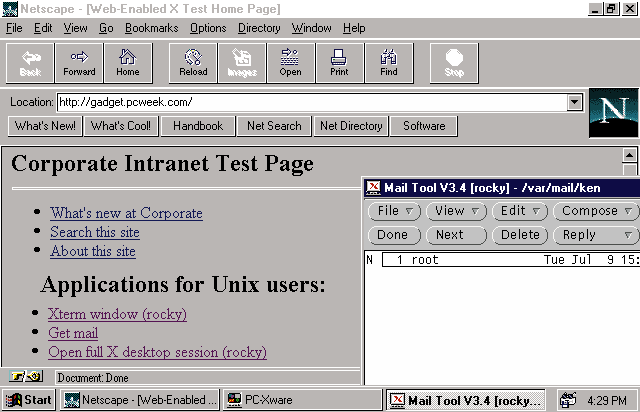The image size is (640, 412).
Task: Click the What's New! directory button
Action: pos(45,126)
